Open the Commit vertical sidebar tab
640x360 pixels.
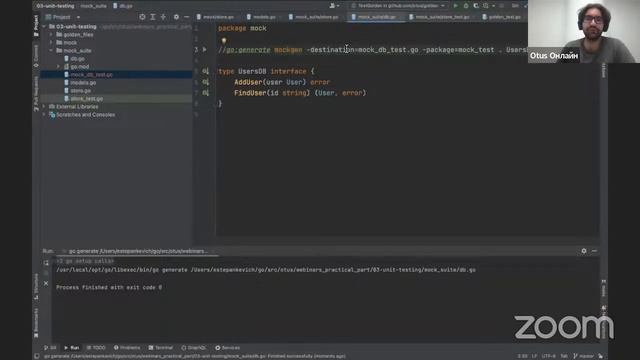(x=36, y=56)
